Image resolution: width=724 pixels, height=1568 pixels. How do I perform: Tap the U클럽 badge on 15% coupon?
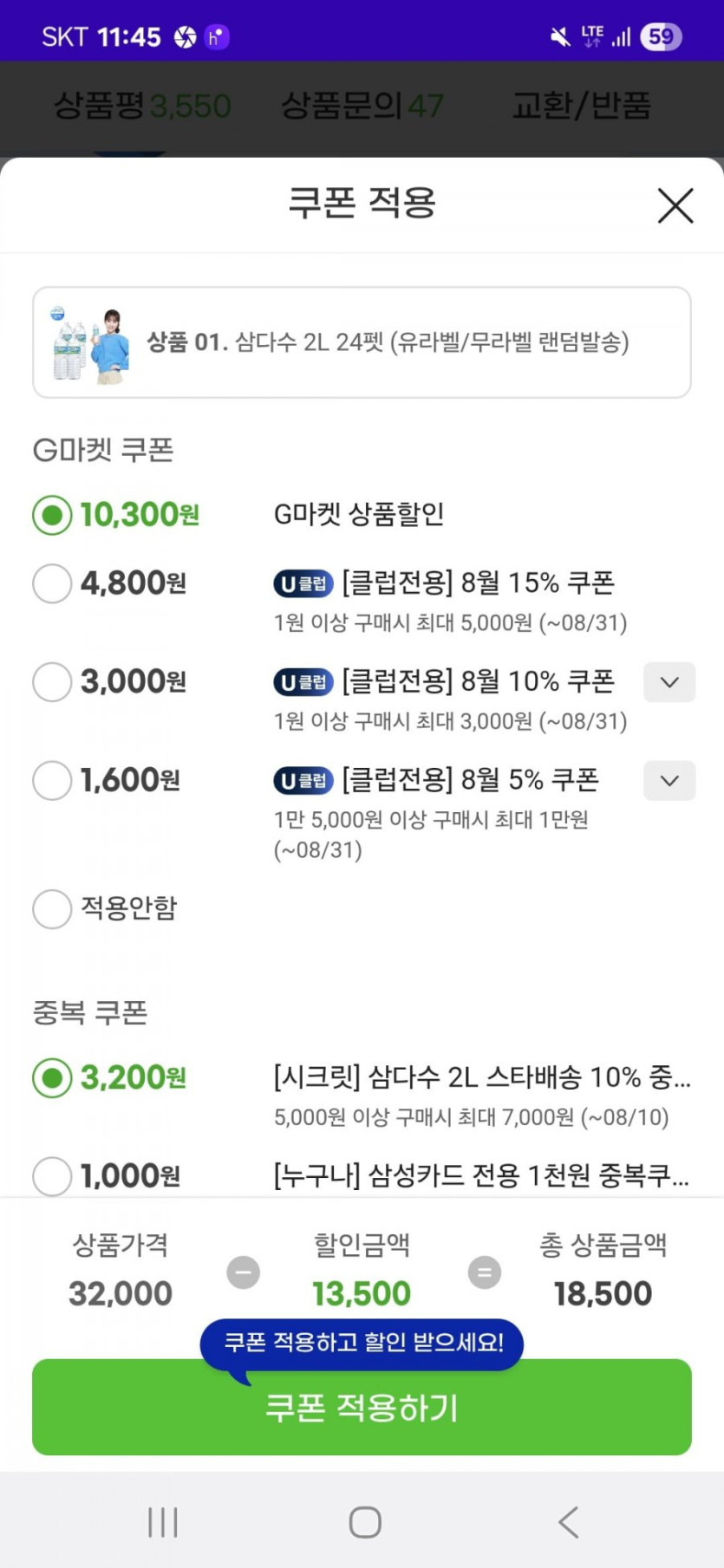[303, 584]
